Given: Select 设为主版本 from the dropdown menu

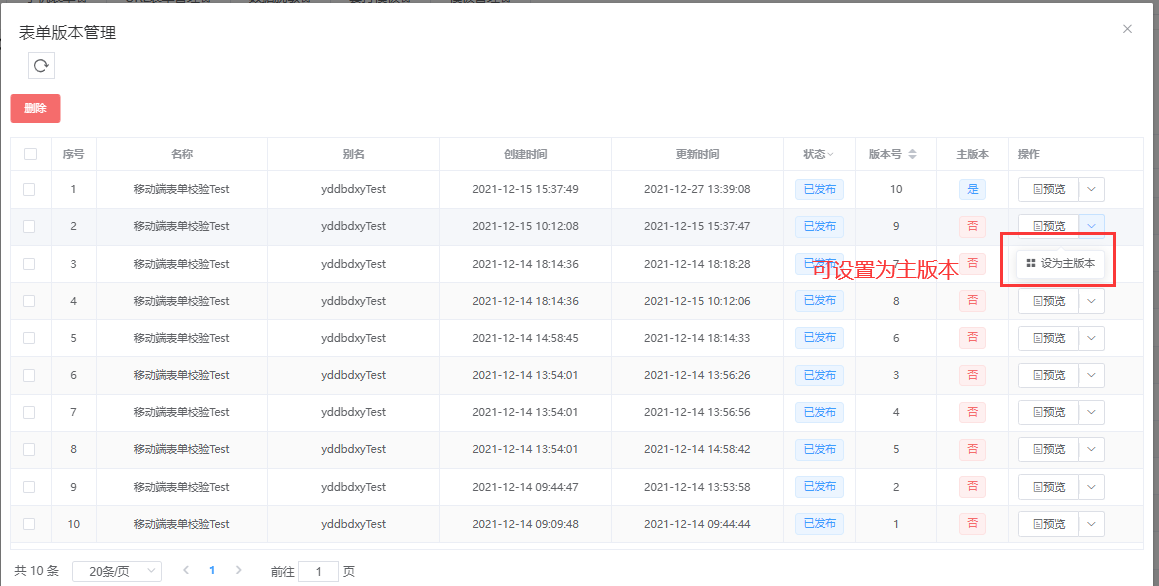Looking at the screenshot, I should [x=1061, y=264].
